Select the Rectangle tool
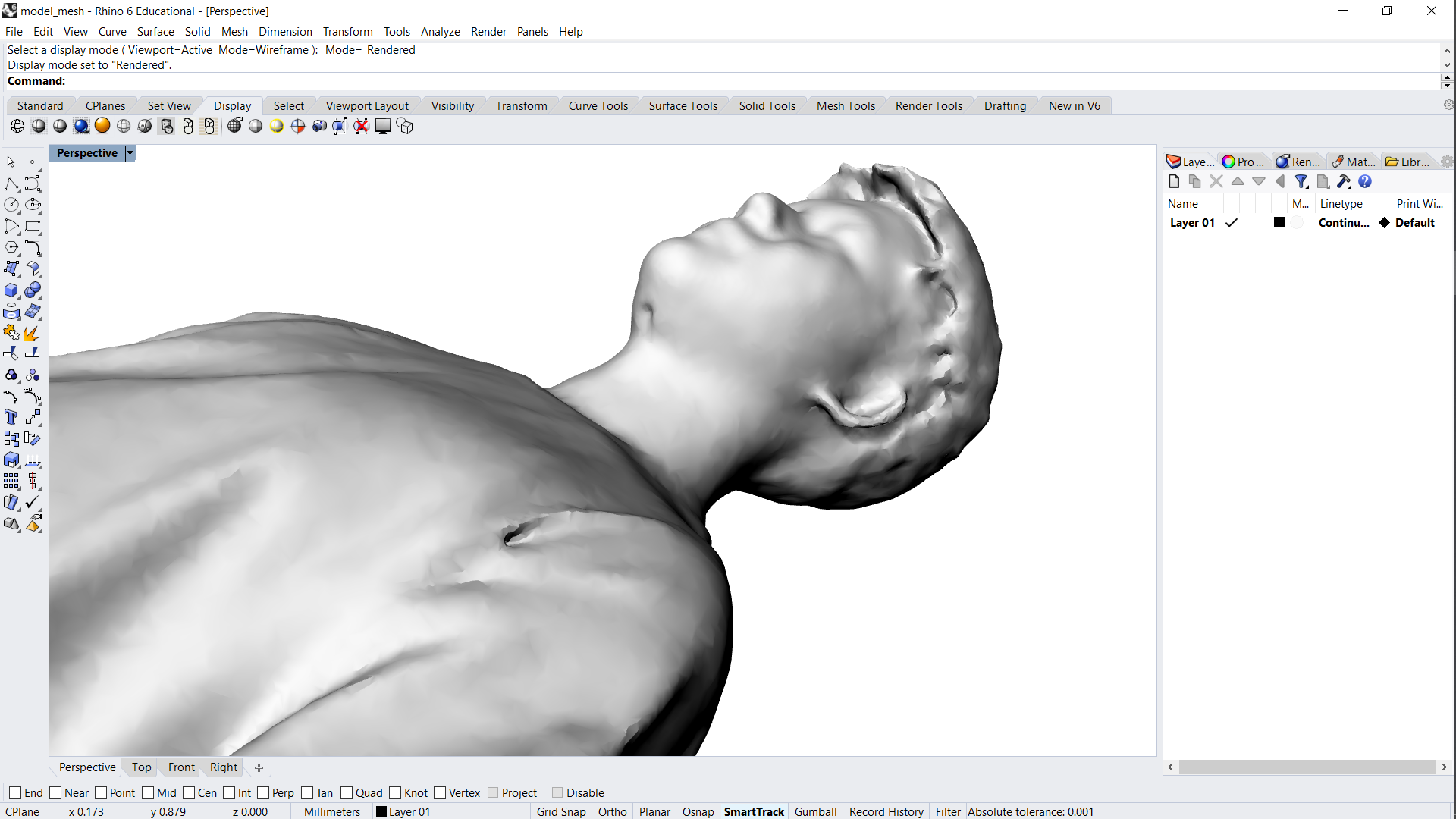The height and width of the screenshot is (819, 1456). pos(33,227)
